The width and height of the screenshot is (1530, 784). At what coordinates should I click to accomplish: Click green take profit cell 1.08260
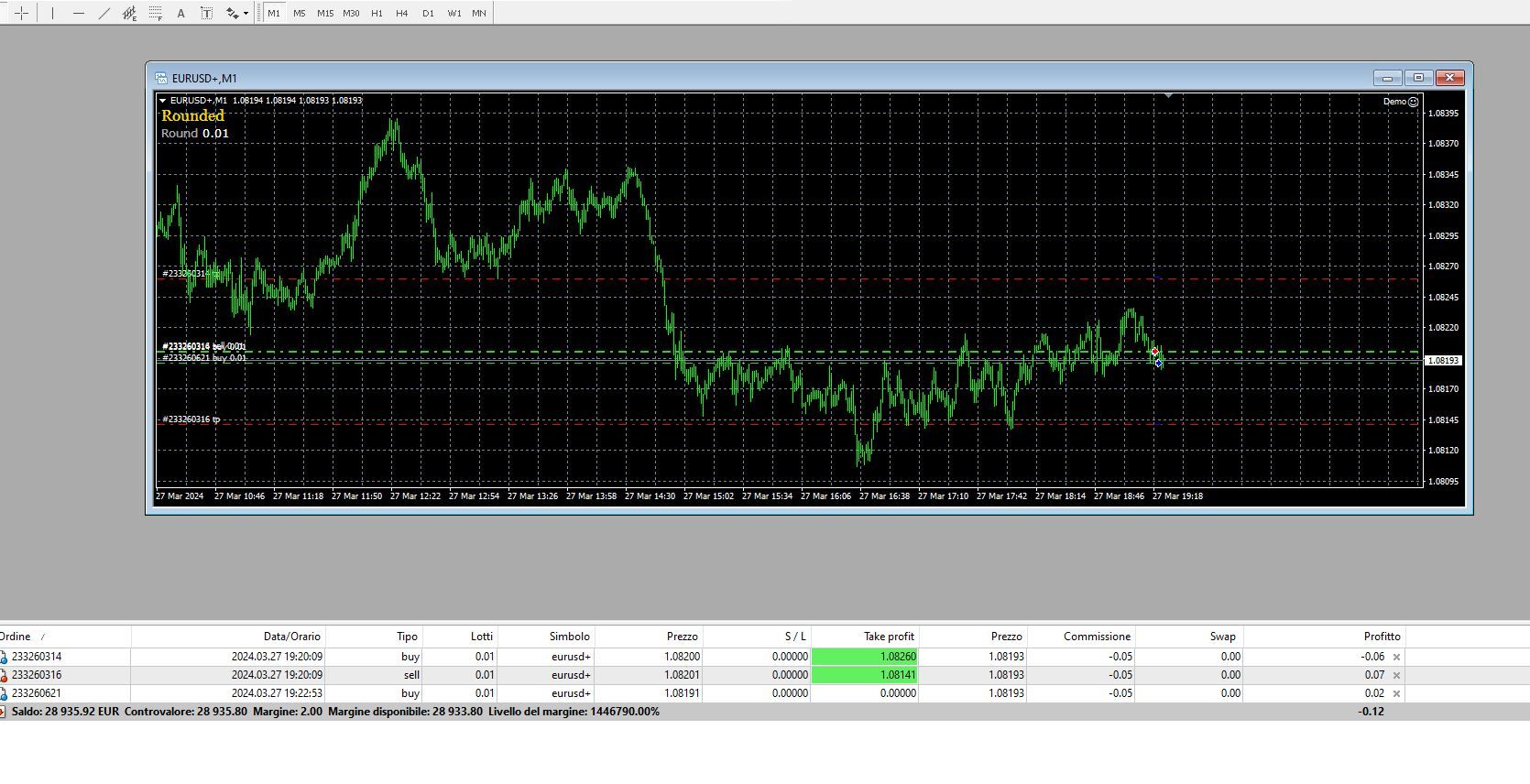(865, 657)
